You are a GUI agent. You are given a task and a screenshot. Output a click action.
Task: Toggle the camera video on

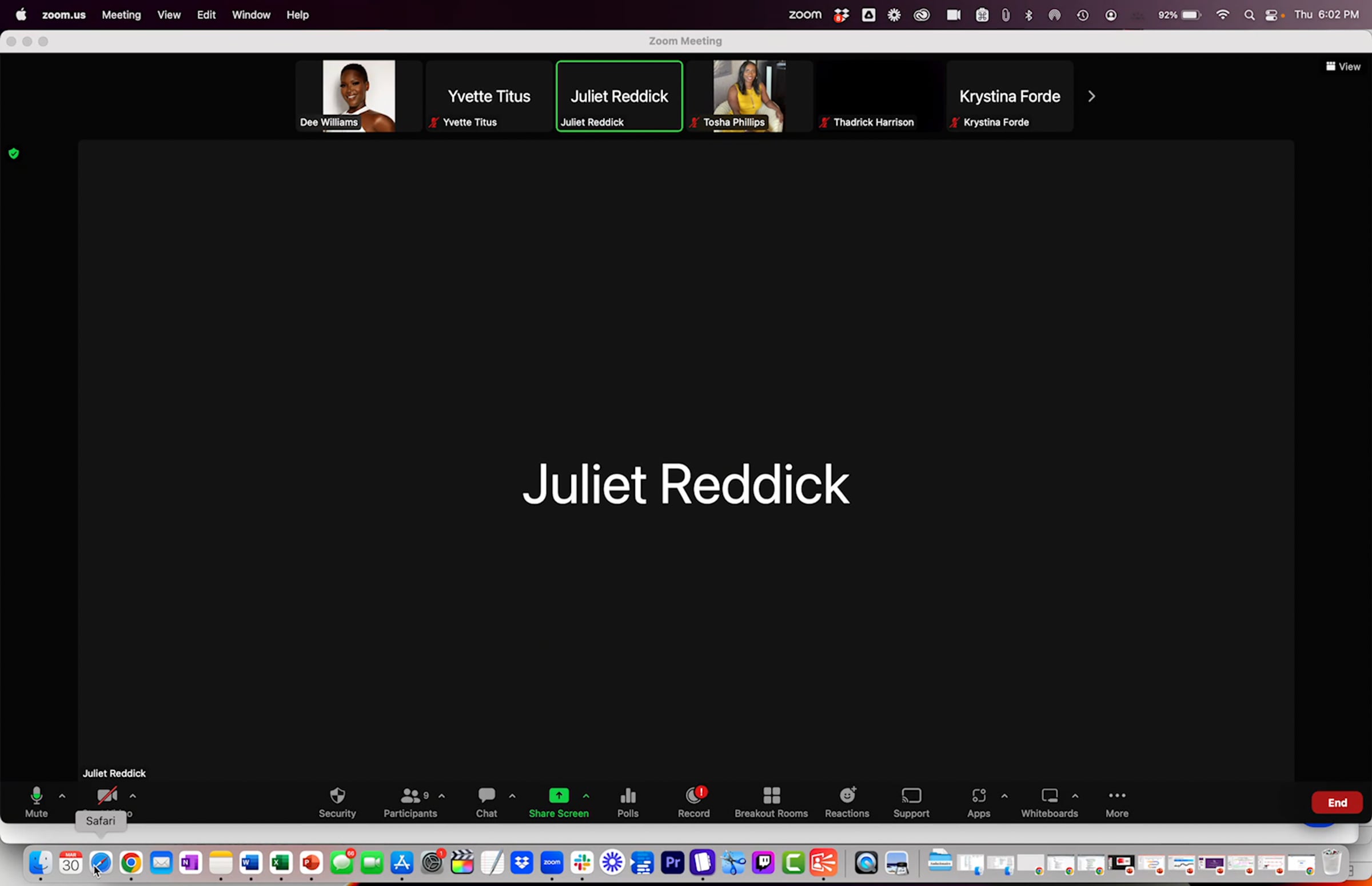point(107,796)
